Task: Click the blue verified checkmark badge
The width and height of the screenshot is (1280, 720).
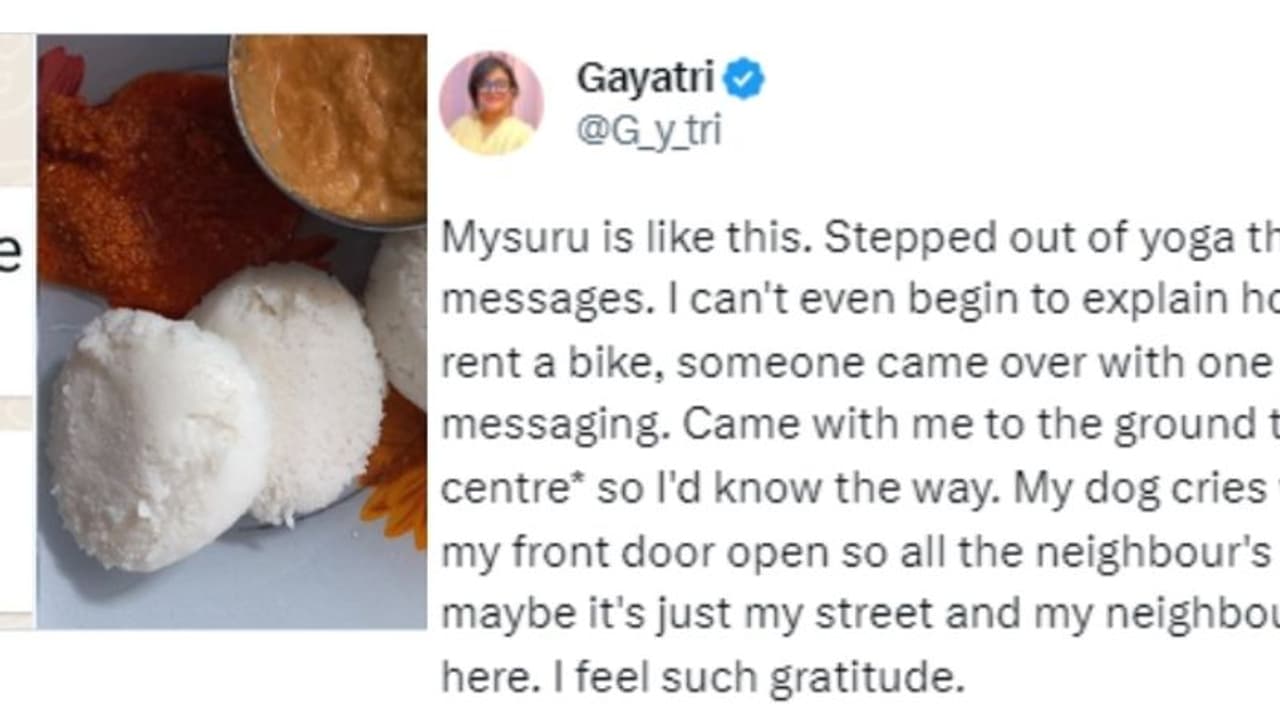Action: pos(744,79)
